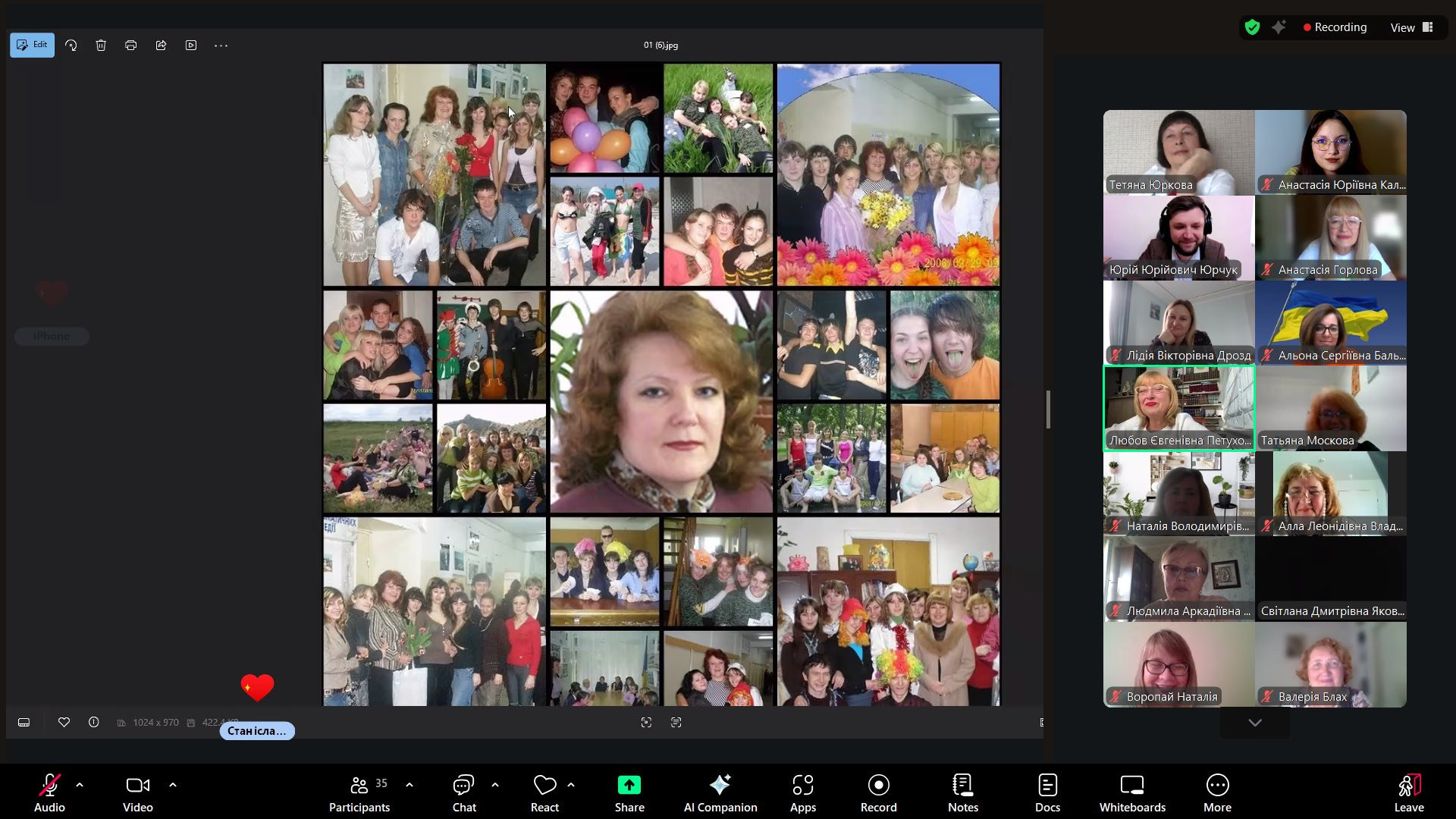Select Наталія Володимирівна video tile

(1178, 494)
